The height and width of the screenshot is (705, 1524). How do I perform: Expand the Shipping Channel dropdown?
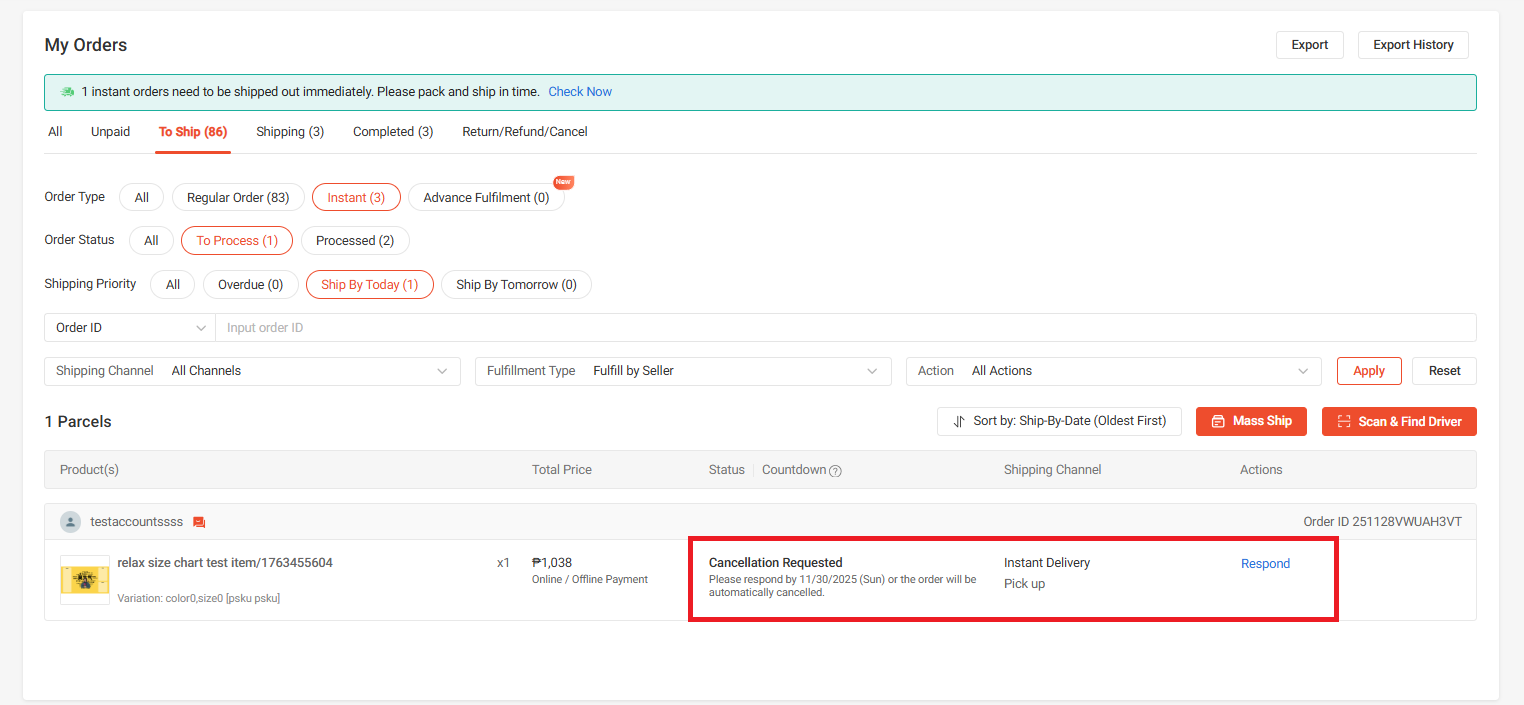(x=253, y=371)
